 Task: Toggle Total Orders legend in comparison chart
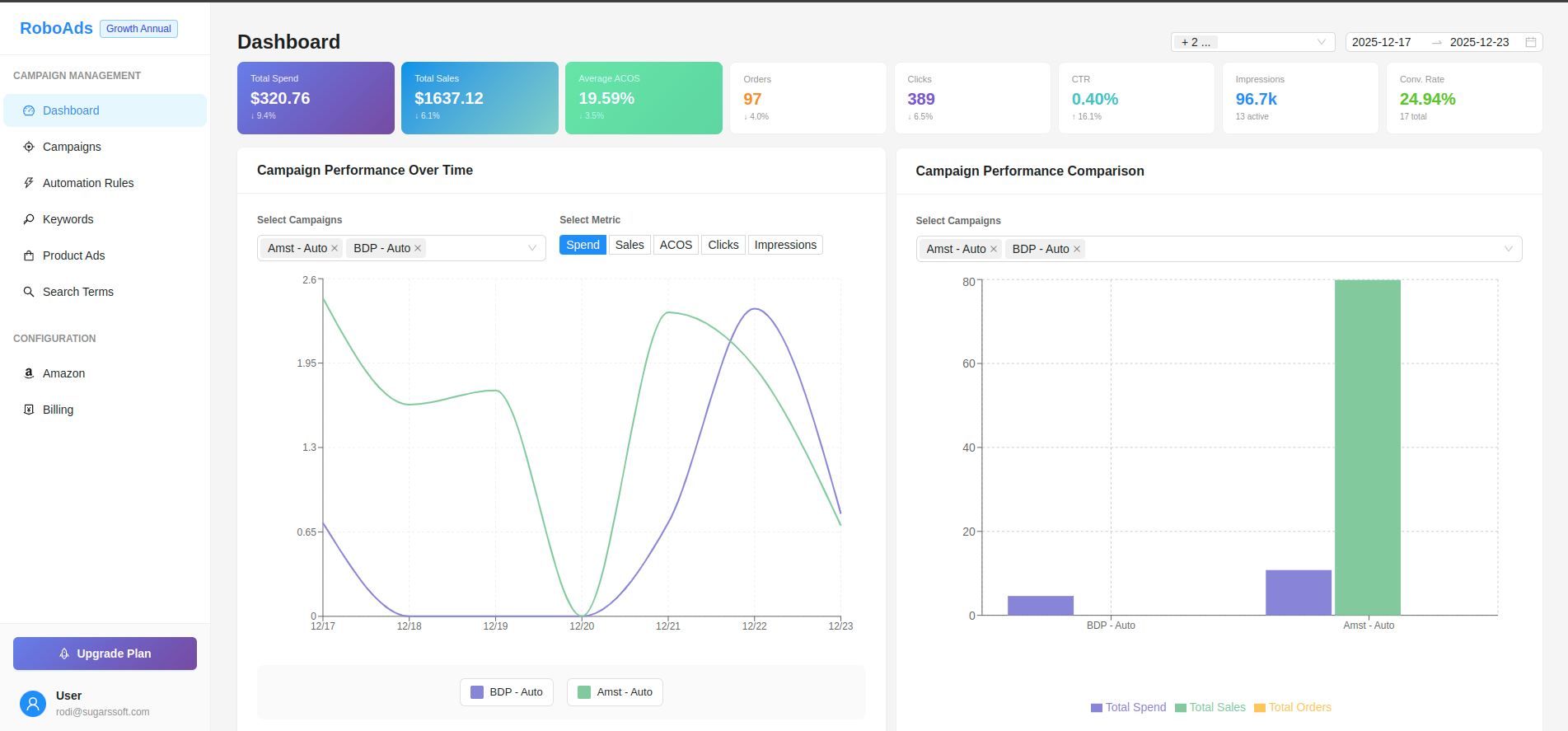pos(1293,707)
